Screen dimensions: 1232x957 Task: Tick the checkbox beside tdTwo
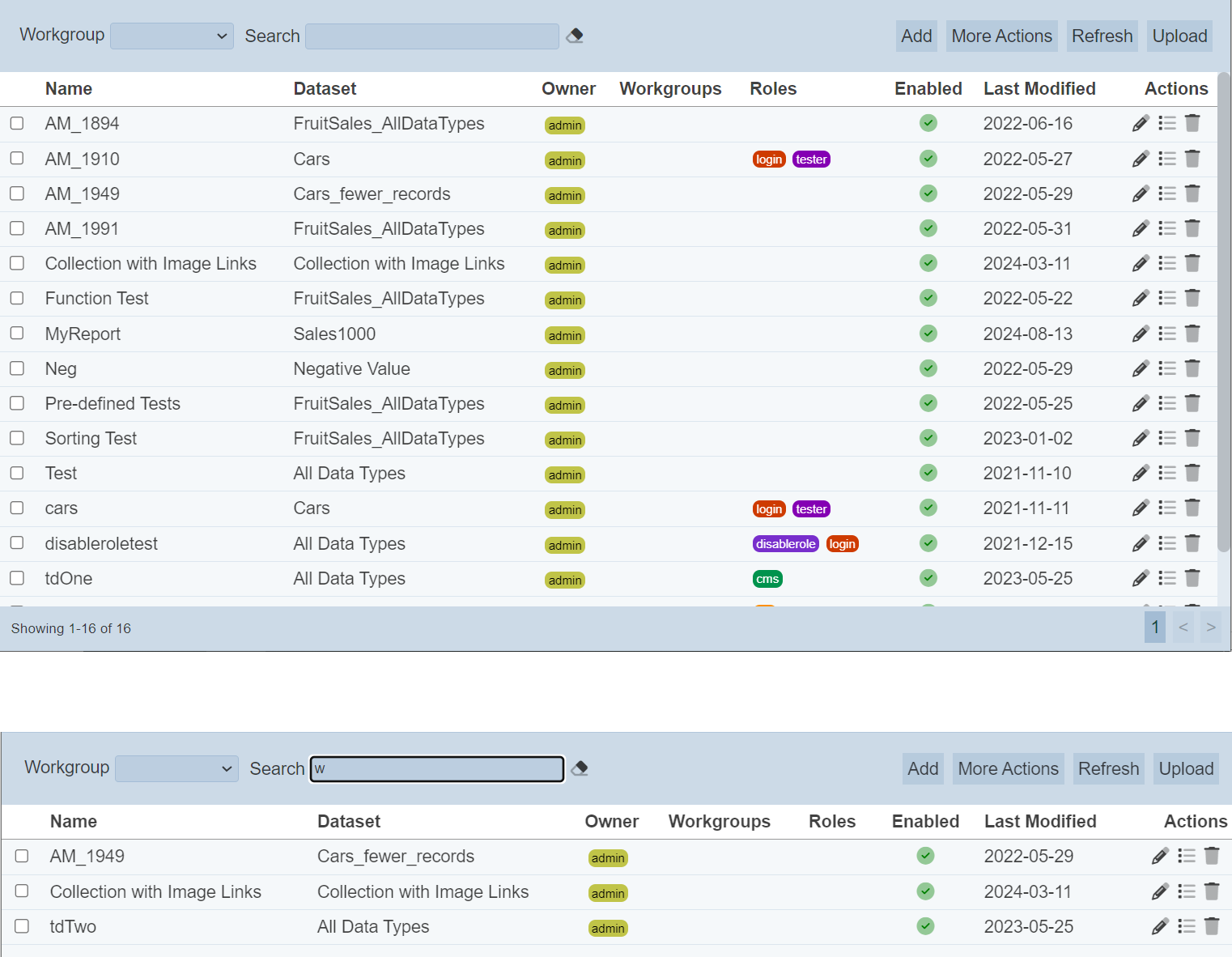[x=22, y=926]
